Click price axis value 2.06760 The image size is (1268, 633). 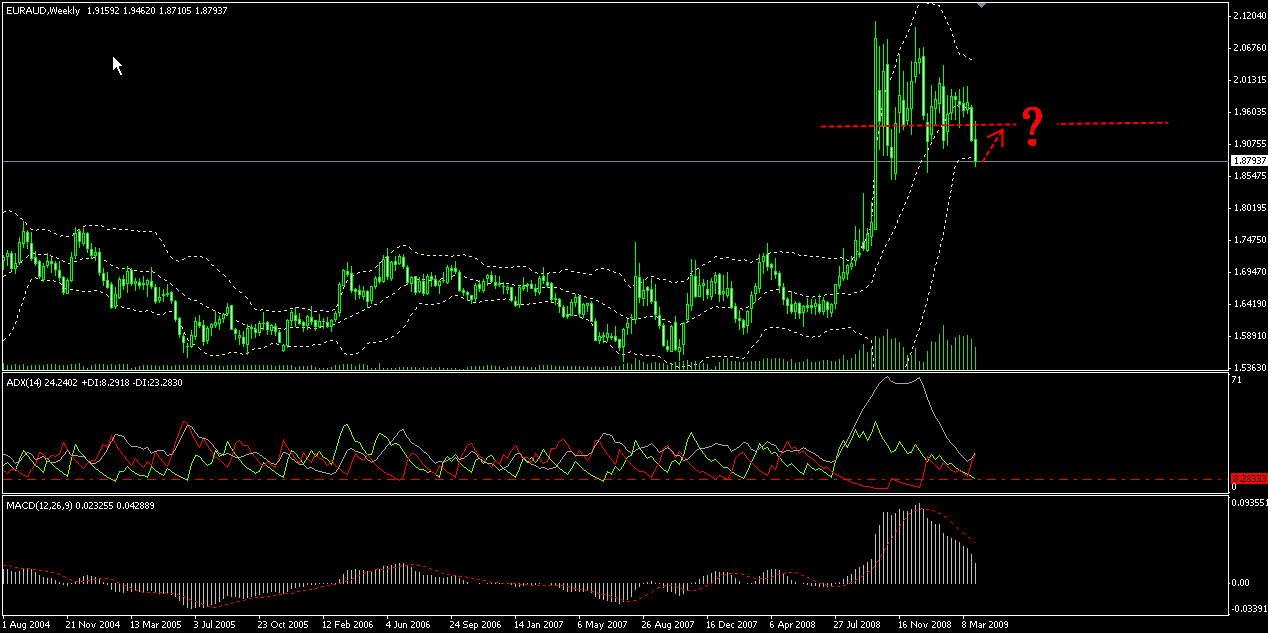[1249, 48]
